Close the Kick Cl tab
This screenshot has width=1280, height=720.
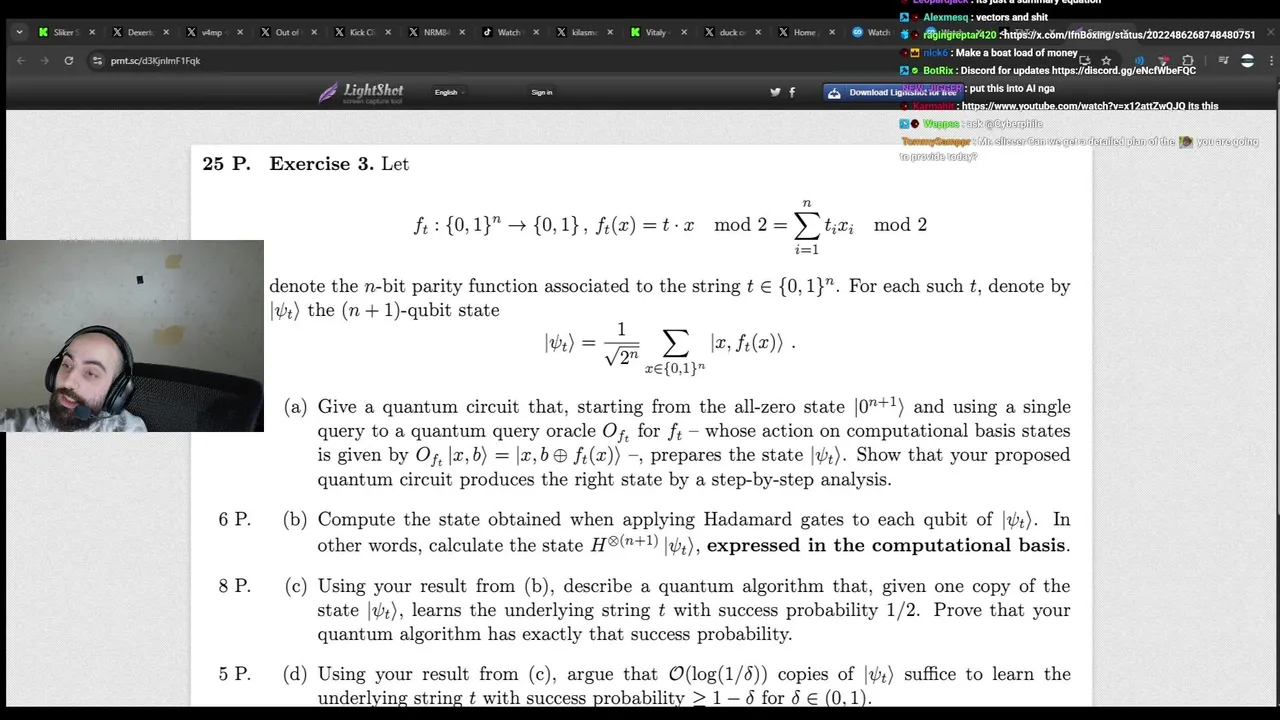[x=388, y=32]
